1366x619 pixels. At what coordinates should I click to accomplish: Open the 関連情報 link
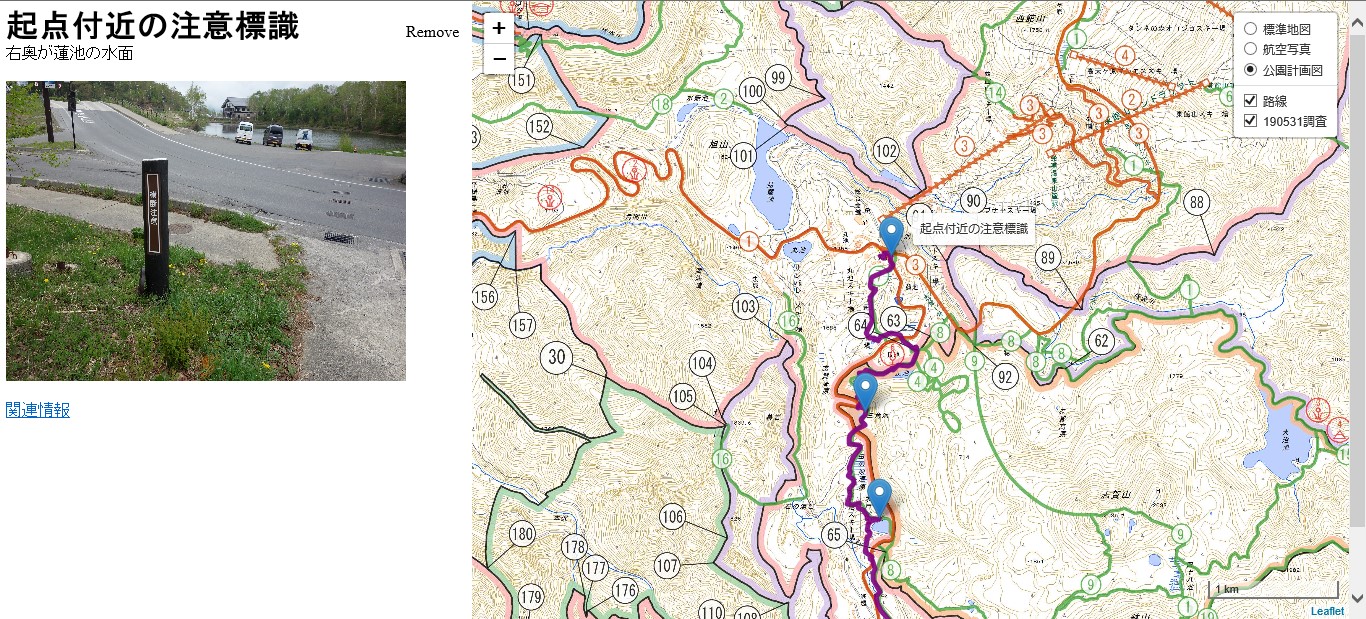click(38, 410)
